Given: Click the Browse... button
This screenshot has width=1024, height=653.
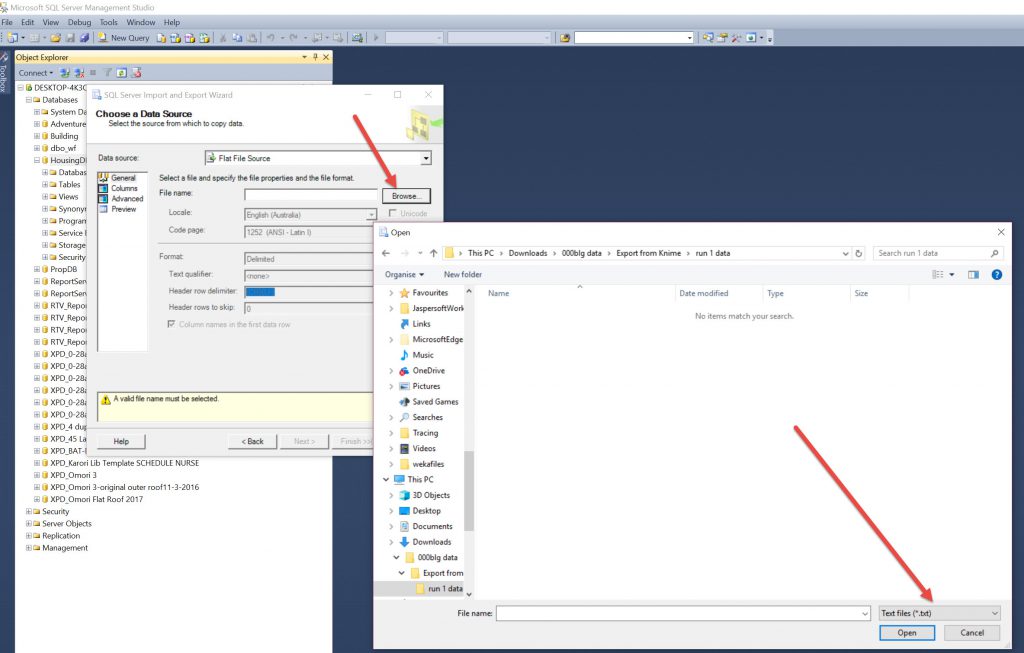Looking at the screenshot, I should pos(405,196).
